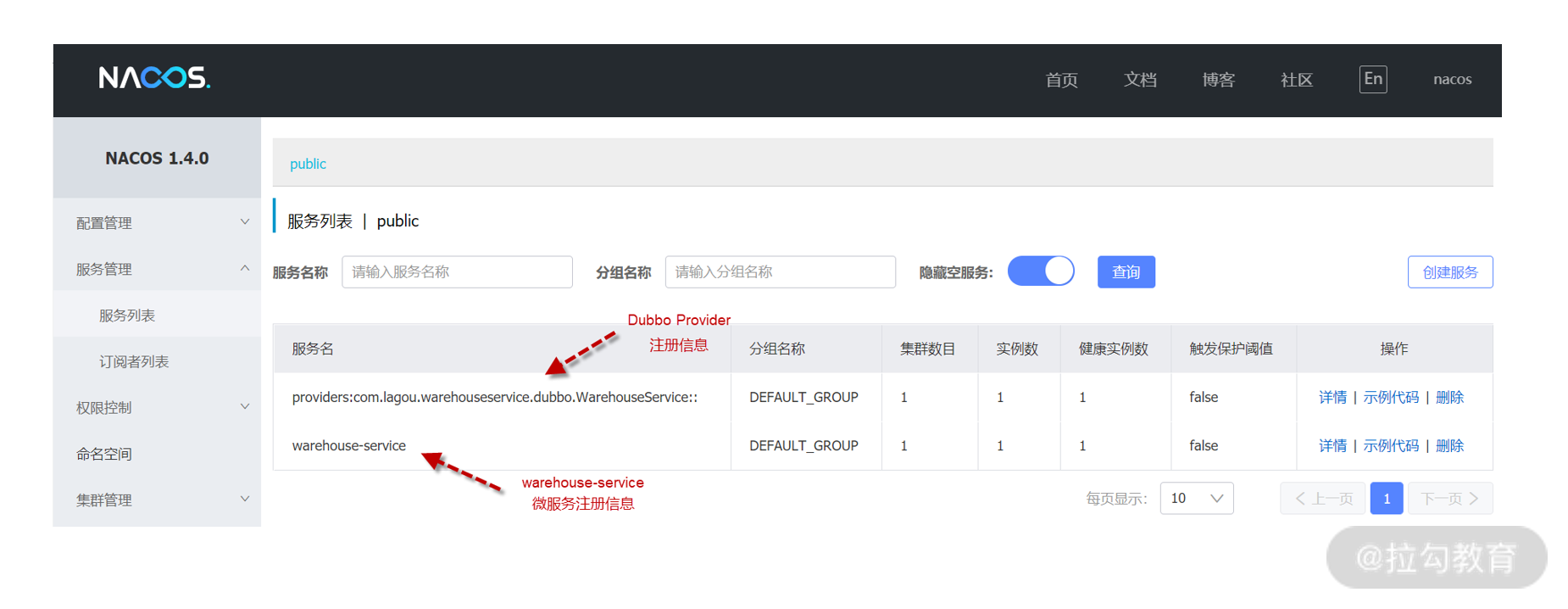Toggle the hide empty services switch
The image size is (1568, 609).
[x=1040, y=271]
